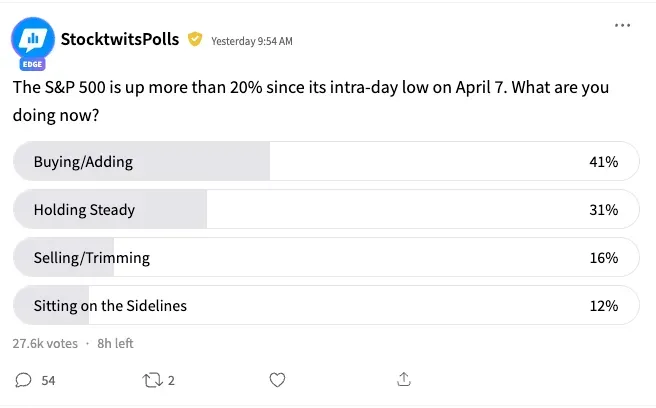Click the 54 comments count
Screen dimensions: 656x408
click(48, 380)
